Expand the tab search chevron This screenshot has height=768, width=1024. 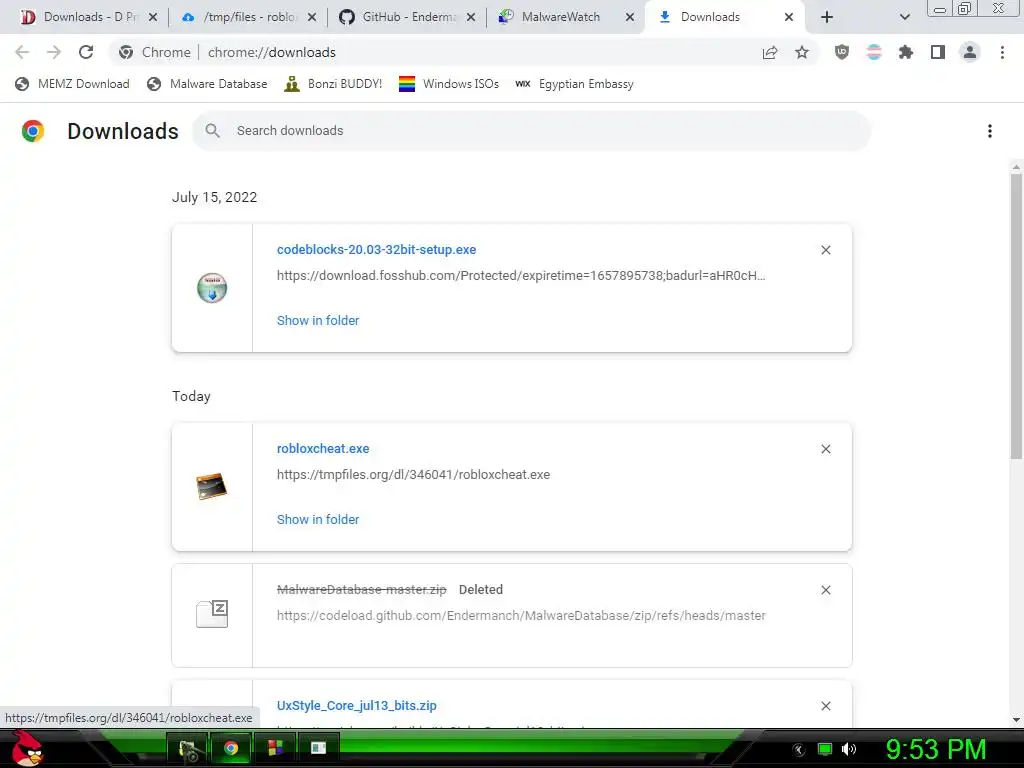[x=904, y=17]
